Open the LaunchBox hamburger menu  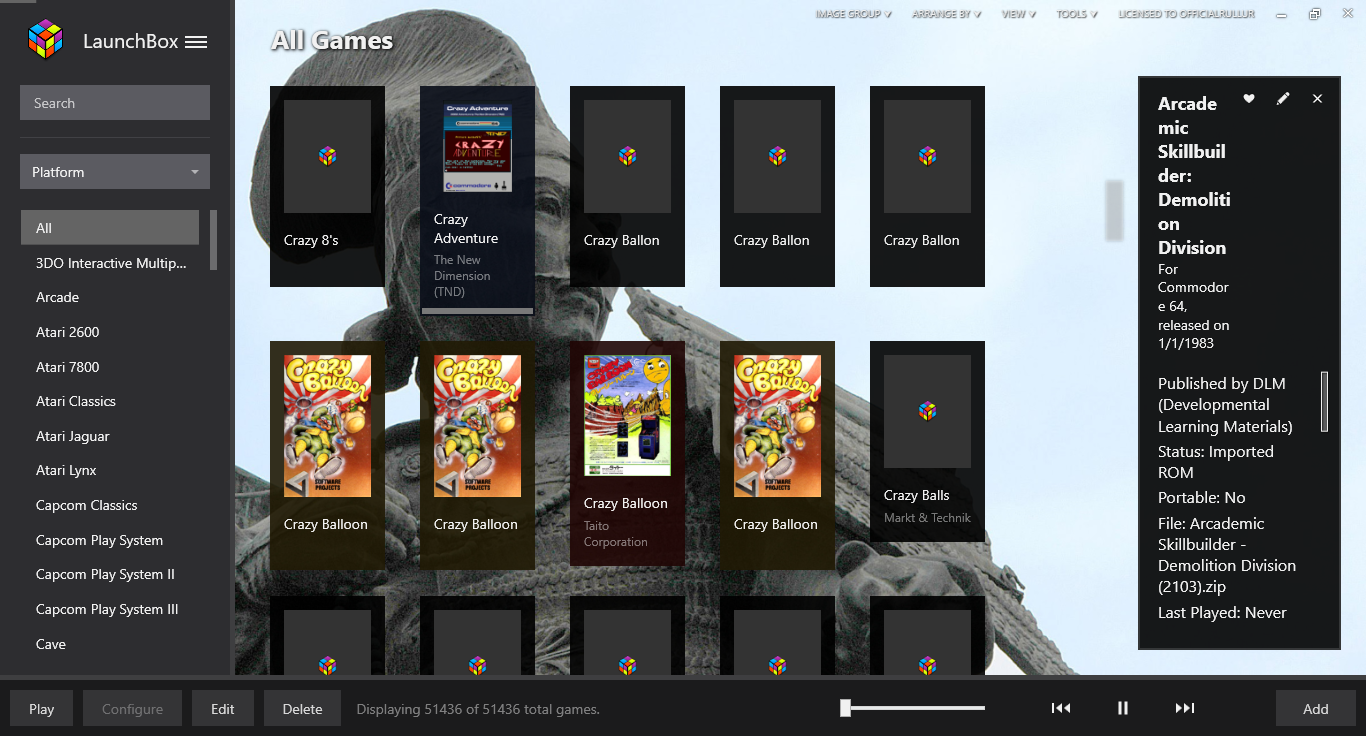tap(196, 42)
